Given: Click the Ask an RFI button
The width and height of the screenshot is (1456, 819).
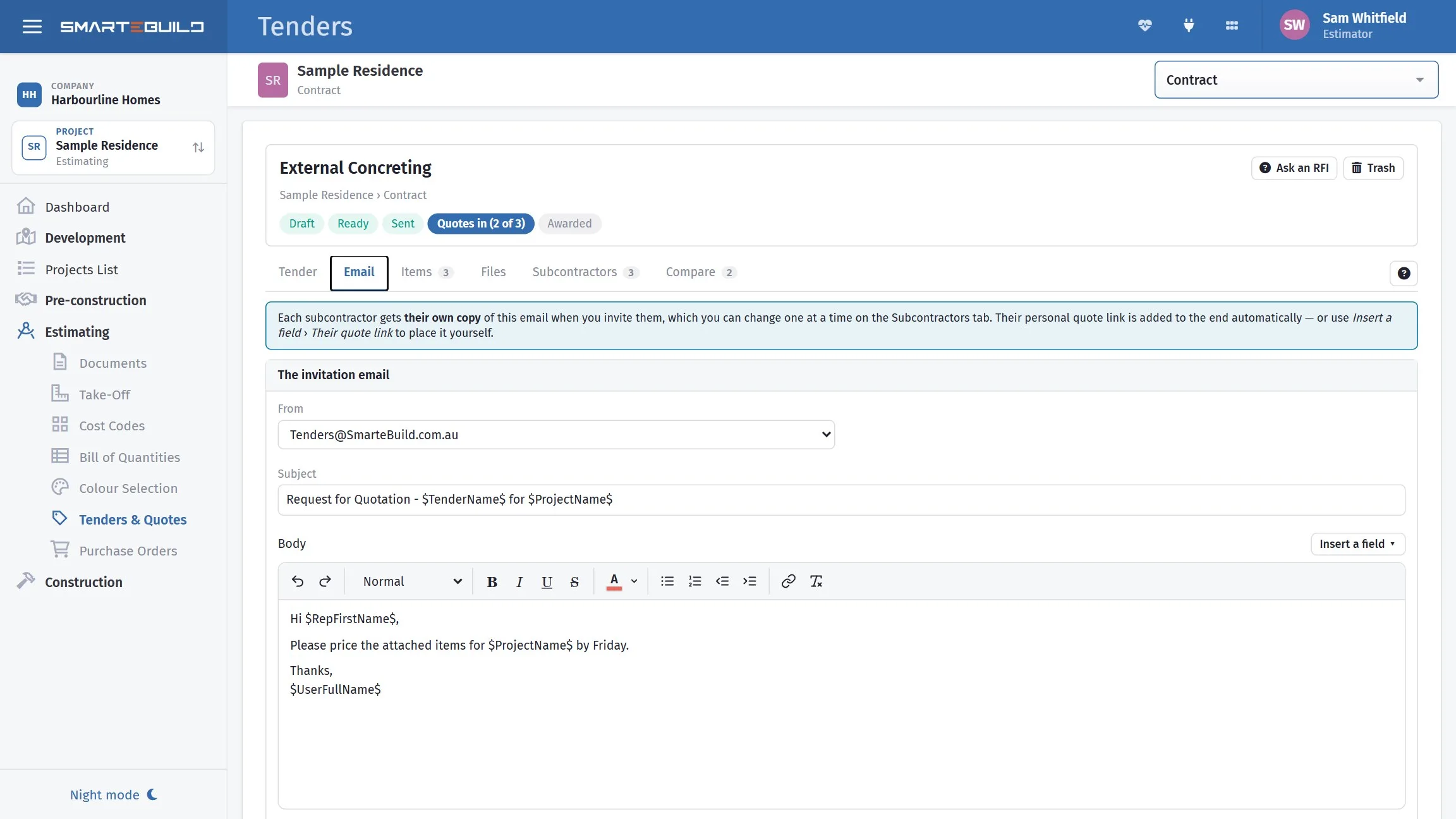Looking at the screenshot, I should point(1294,168).
